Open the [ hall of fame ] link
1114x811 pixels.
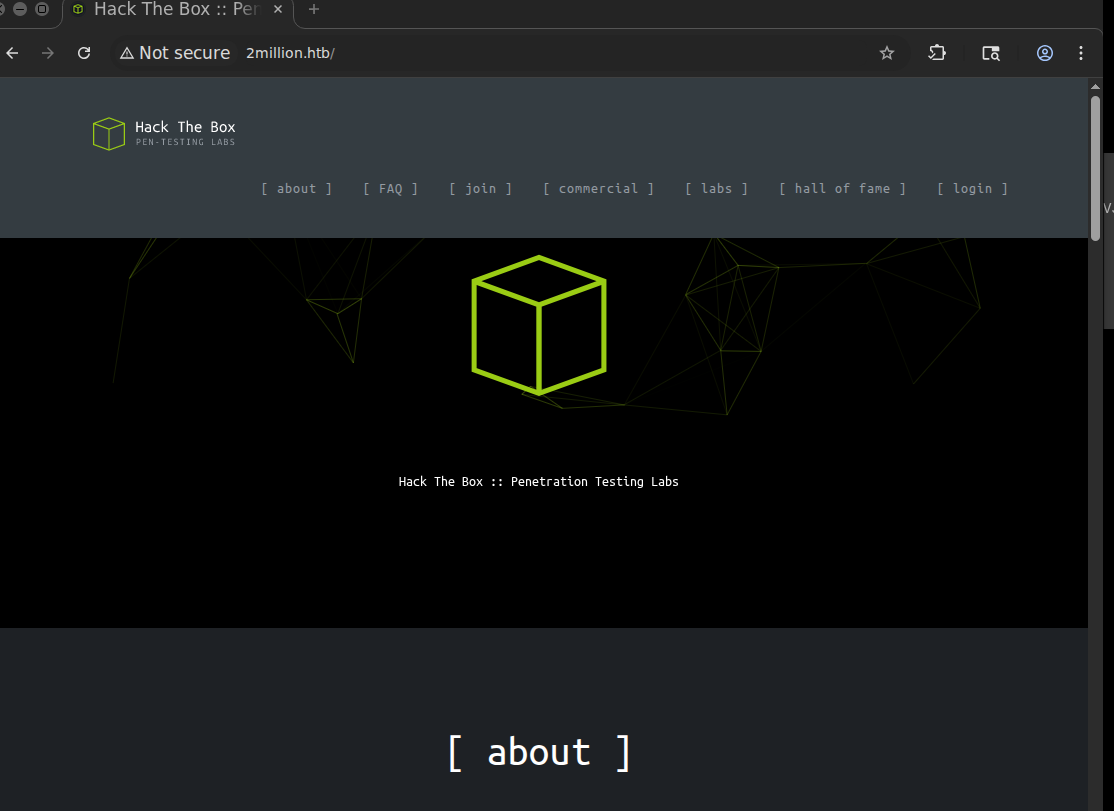pyautogui.click(x=842, y=189)
